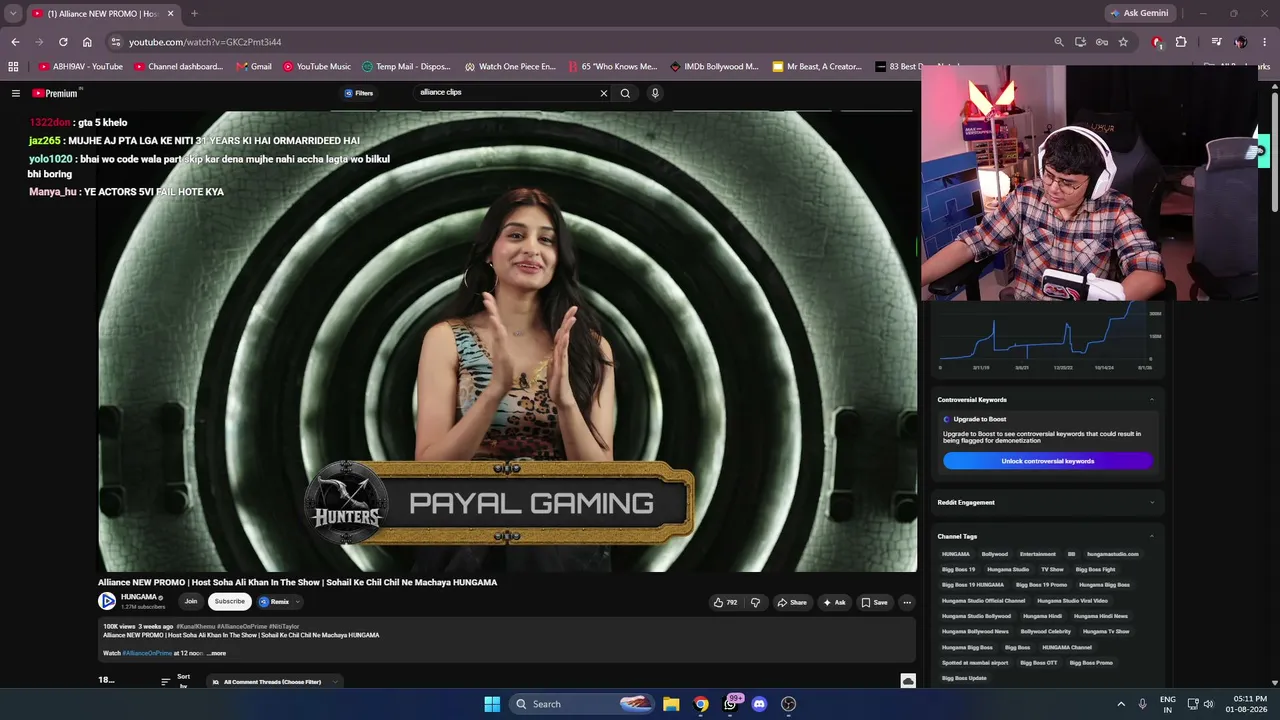The image size is (1280, 720).
Task: Open File Explorer from taskbar
Action: [x=671, y=704]
